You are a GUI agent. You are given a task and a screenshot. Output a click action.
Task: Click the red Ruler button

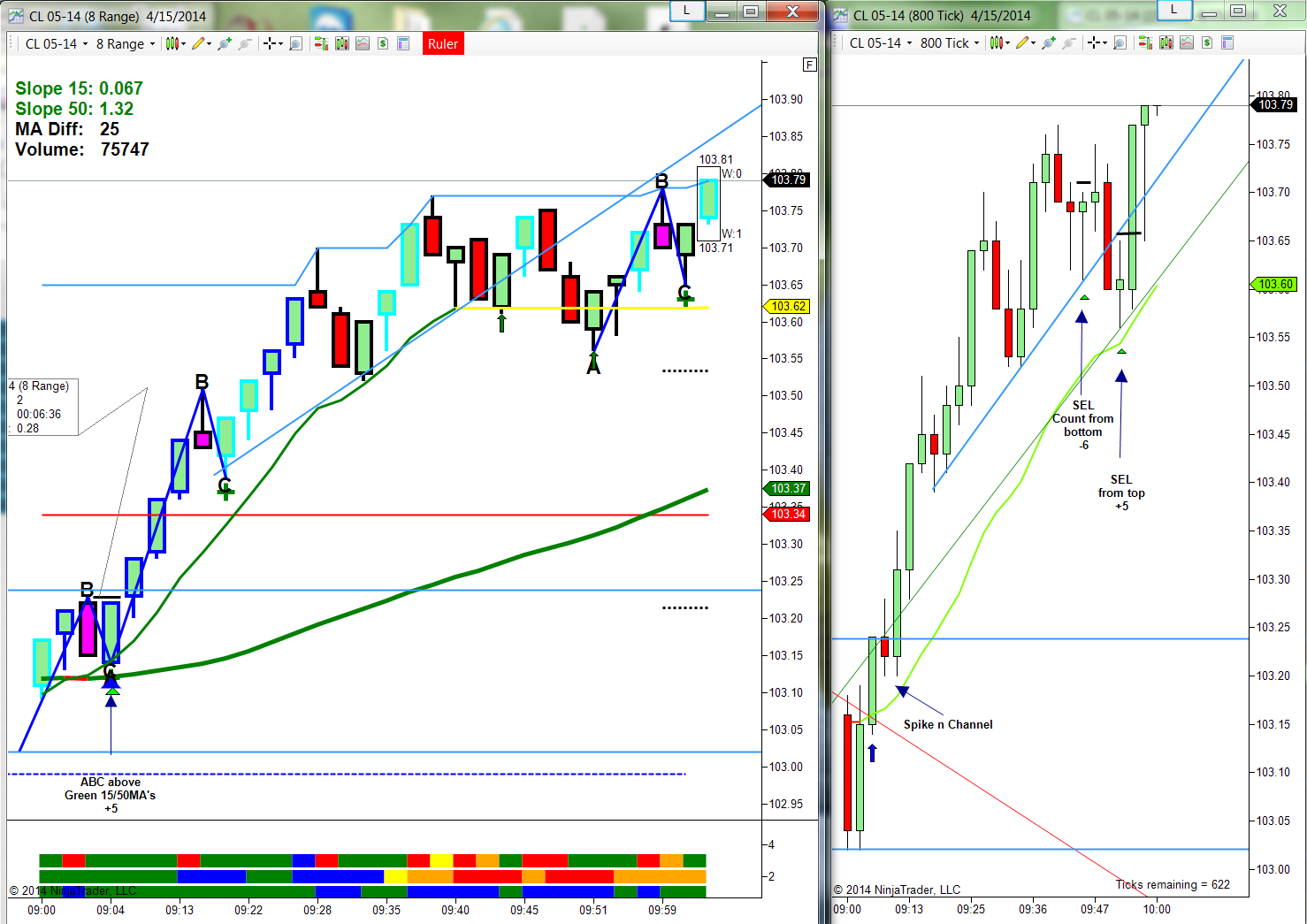click(443, 43)
